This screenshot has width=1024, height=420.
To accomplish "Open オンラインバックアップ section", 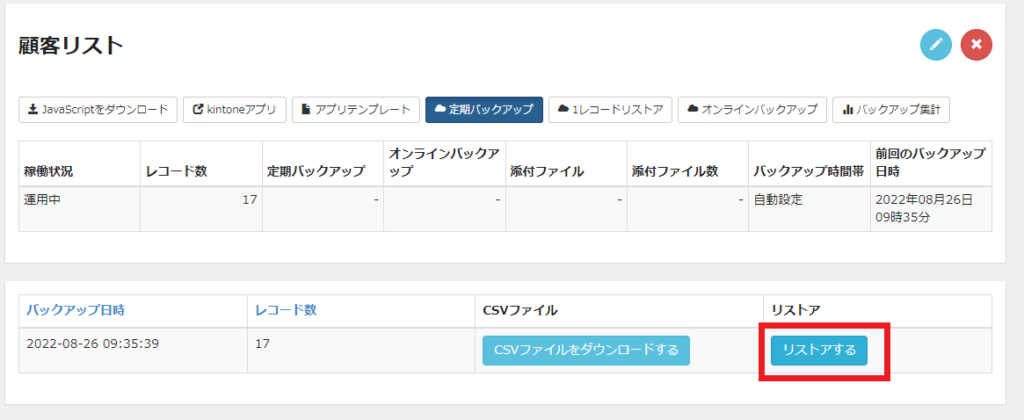I will pos(752,110).
